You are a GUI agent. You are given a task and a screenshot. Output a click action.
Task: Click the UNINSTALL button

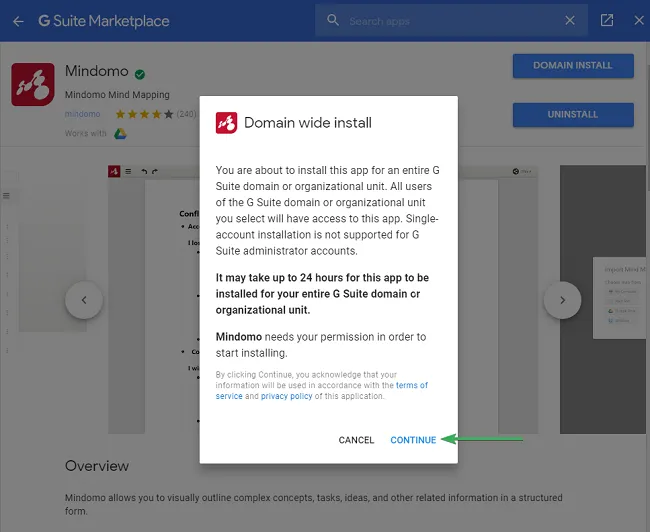[x=573, y=115]
